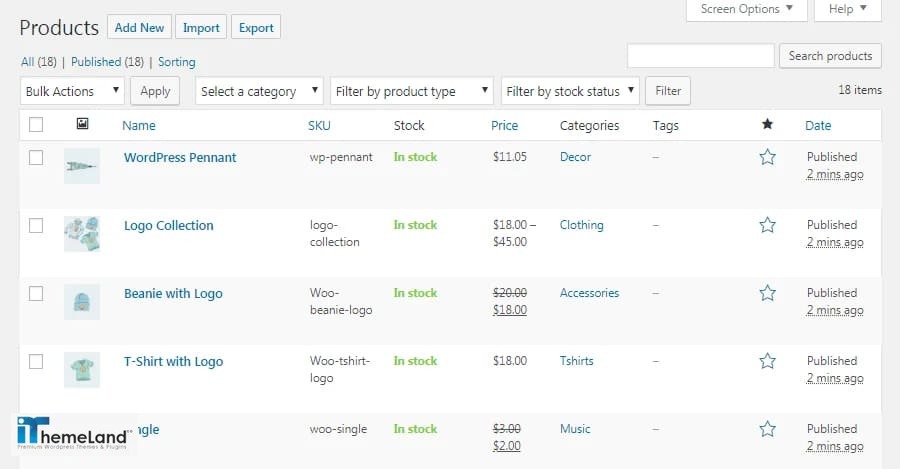
Task: Click the Import button
Action: [x=201, y=28]
